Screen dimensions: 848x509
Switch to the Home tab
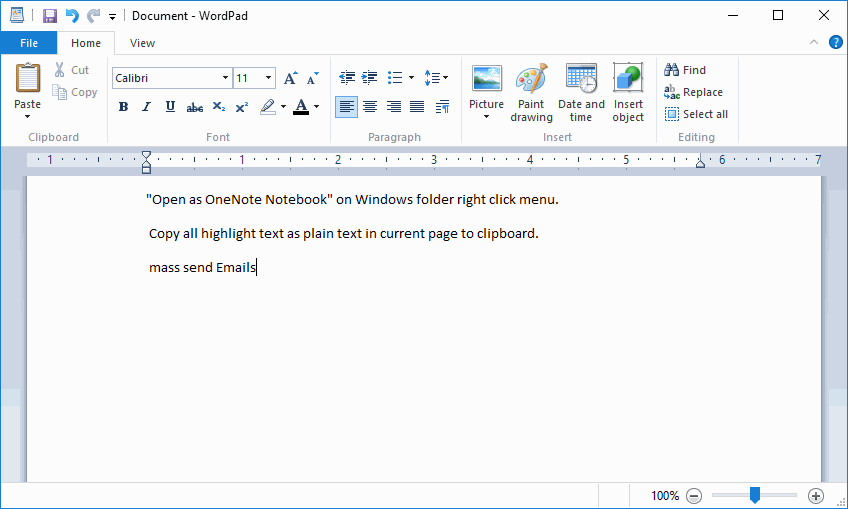coord(85,43)
